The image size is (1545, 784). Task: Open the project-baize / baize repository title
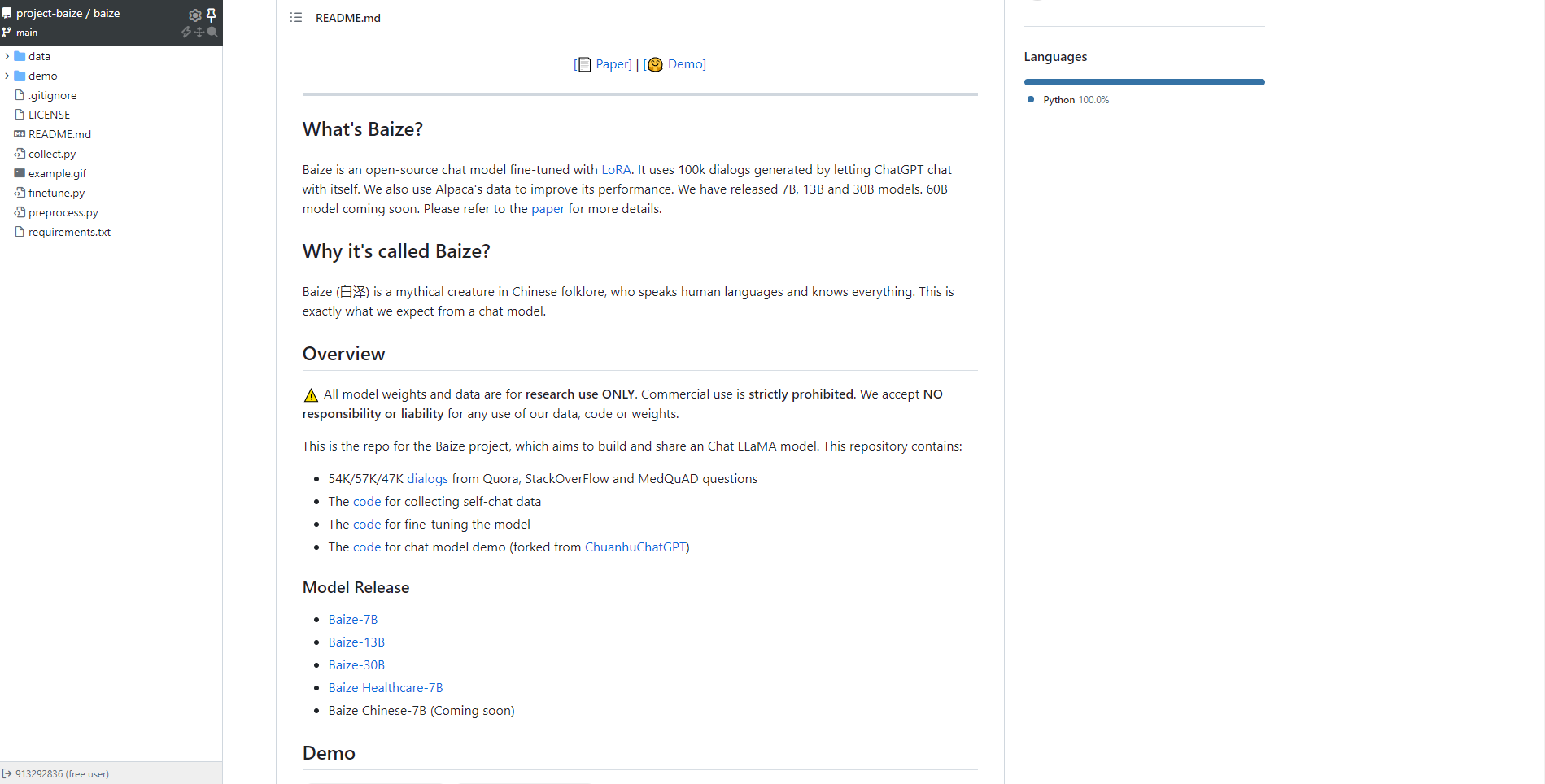pyautogui.click(x=68, y=14)
